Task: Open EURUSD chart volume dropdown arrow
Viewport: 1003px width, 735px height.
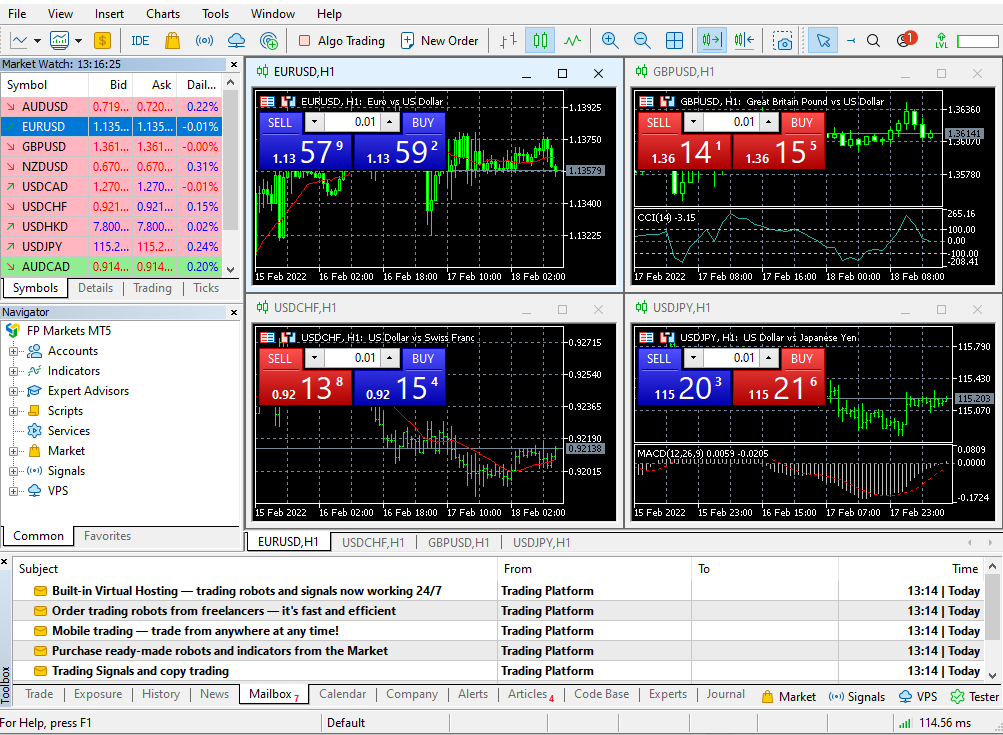Action: point(313,122)
